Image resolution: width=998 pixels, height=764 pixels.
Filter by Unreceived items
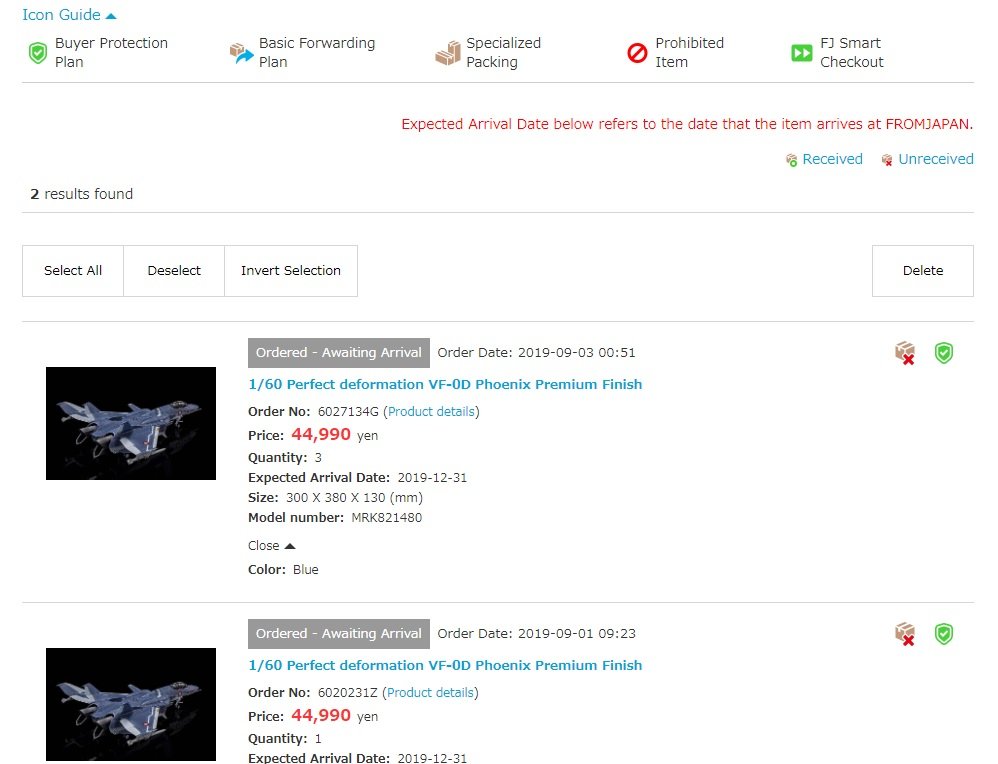(936, 159)
